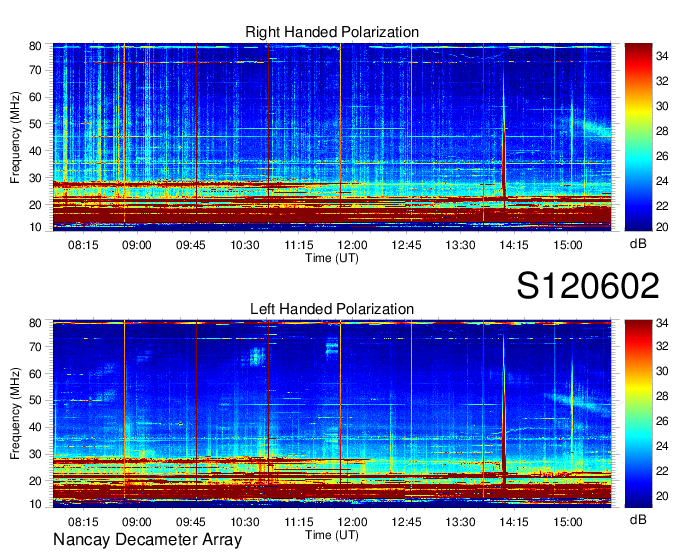680x552 pixels.
Task: Click the 12:00 tick label on the lower time axis
Action: tap(353, 522)
